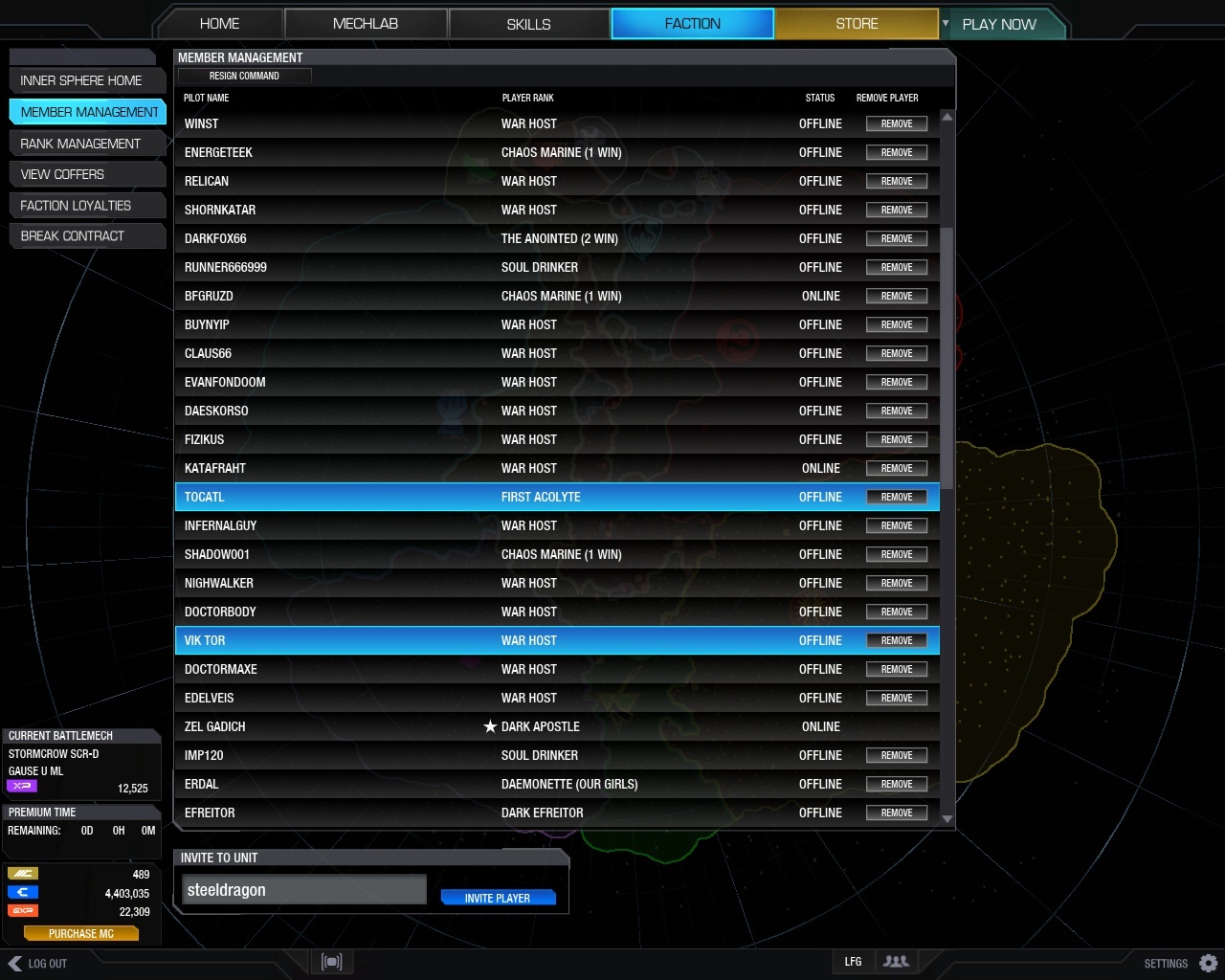Click the GXP currency icon

click(x=22, y=911)
